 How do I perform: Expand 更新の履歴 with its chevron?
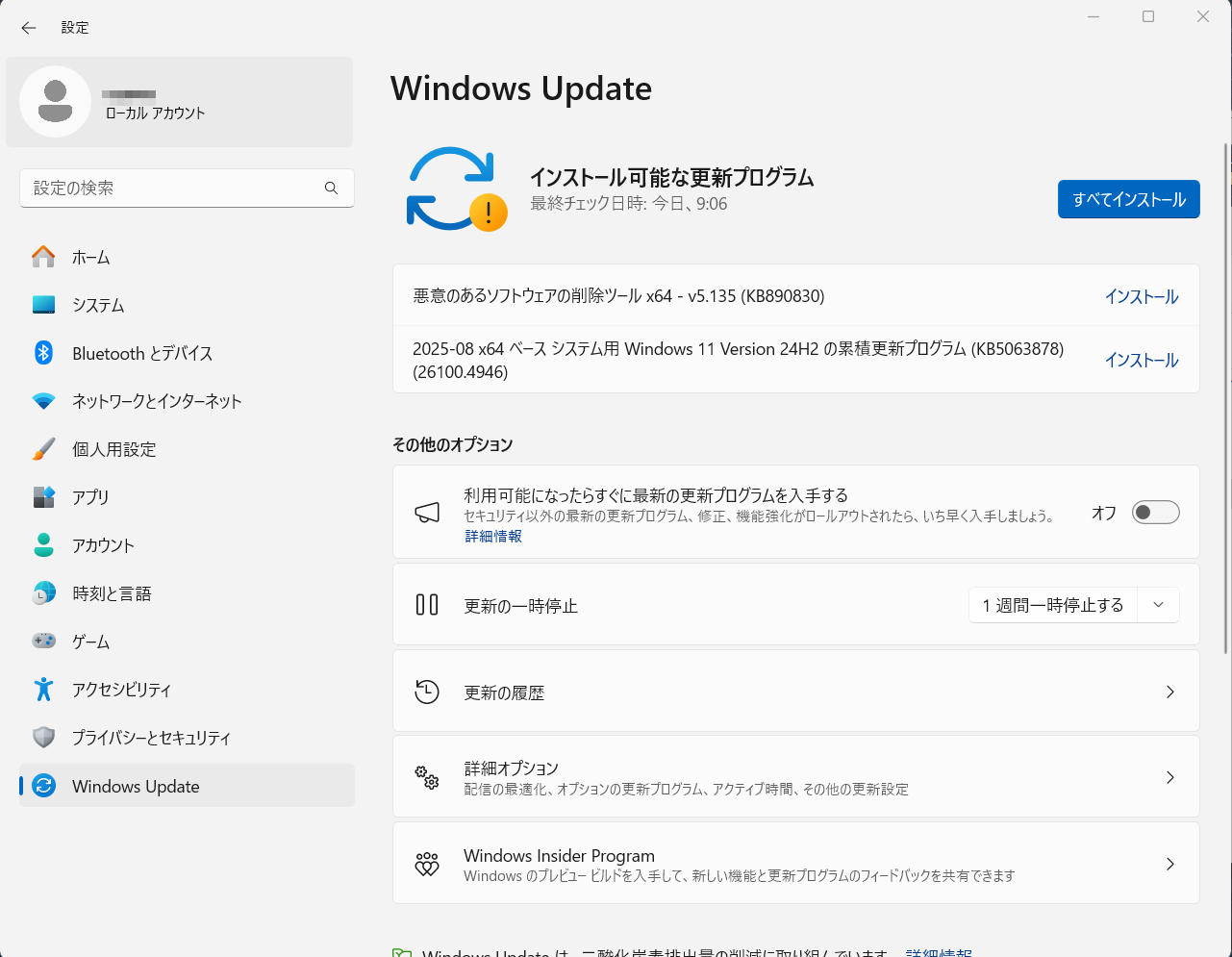point(1169,692)
